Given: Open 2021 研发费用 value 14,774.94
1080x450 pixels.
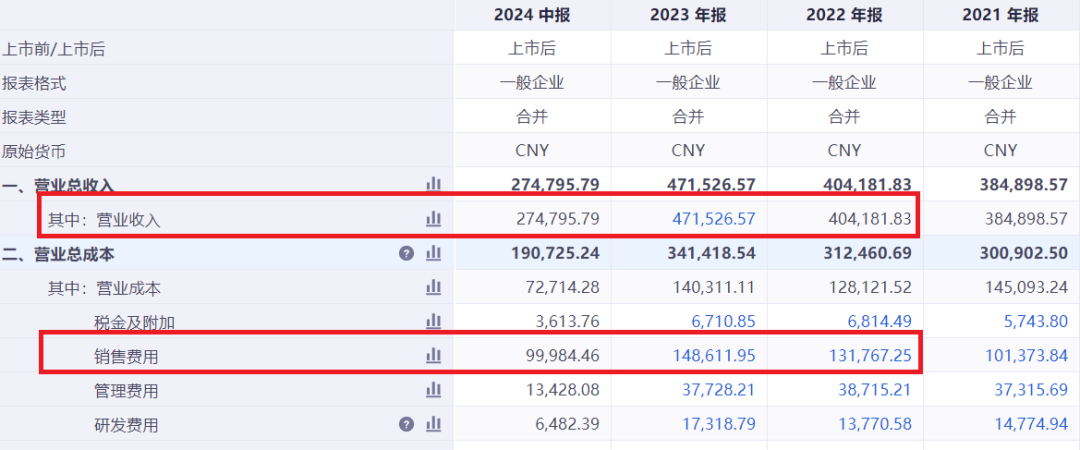Looking at the screenshot, I should tap(1030, 424).
